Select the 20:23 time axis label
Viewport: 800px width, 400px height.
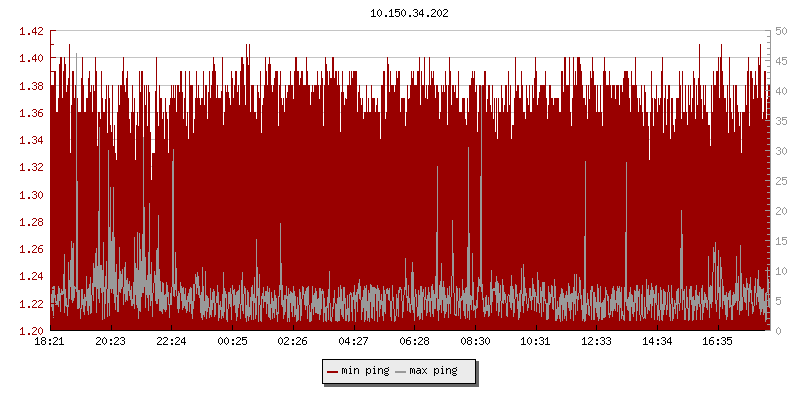[x=111, y=341]
